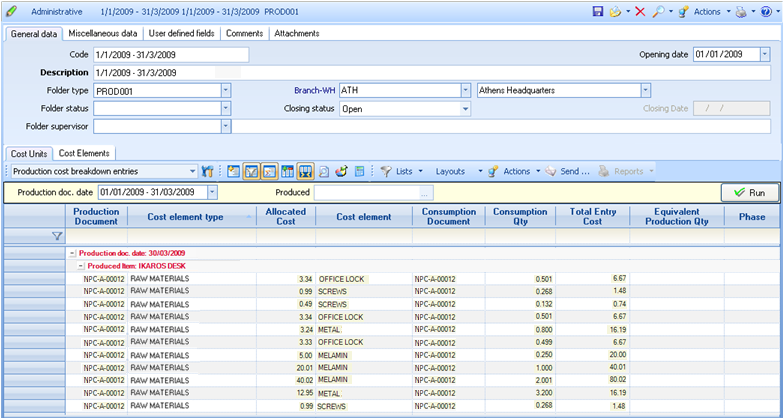783x420 pixels.
Task: Click the Total Entry Cost column header
Action: [593, 217]
